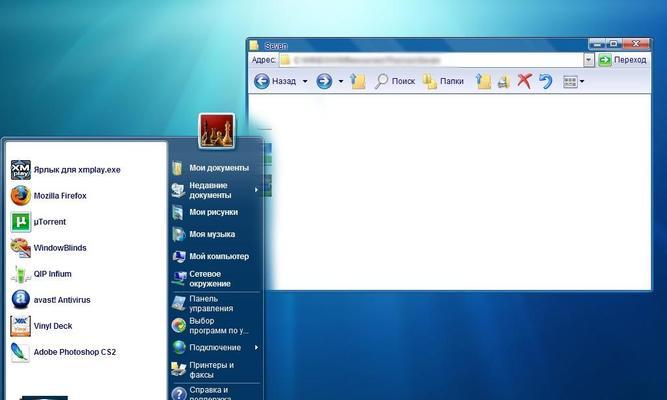Go up one folder level
667x400 pixels.
[x=357, y=81]
